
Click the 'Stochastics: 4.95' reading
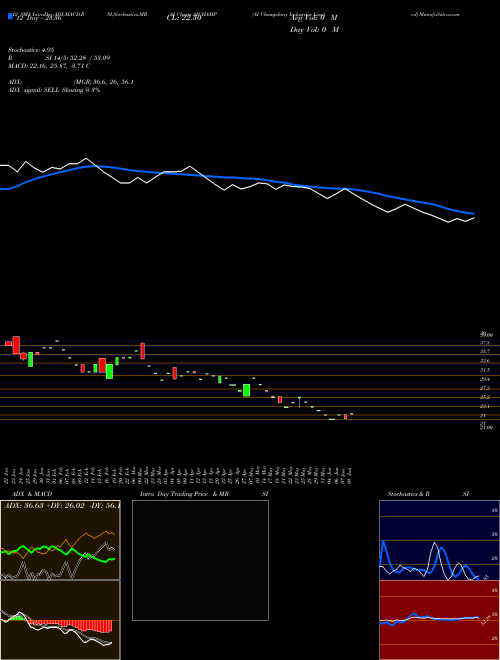click(31, 50)
